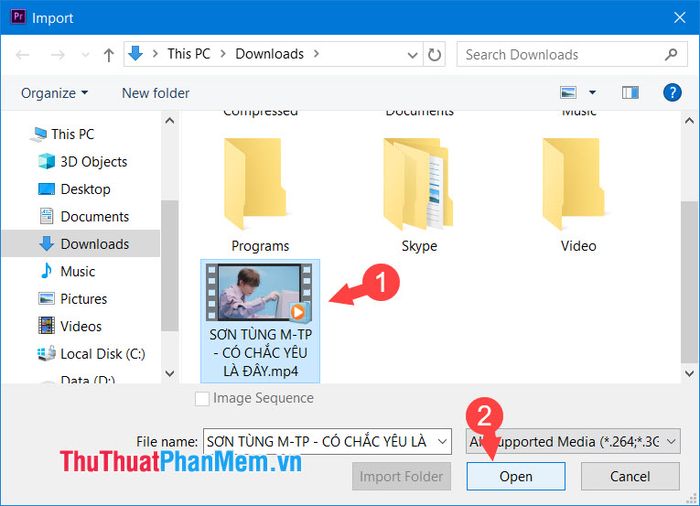Viewport: 700px width, 506px height.
Task: Open the view options dropdown arrow
Action: click(592, 92)
